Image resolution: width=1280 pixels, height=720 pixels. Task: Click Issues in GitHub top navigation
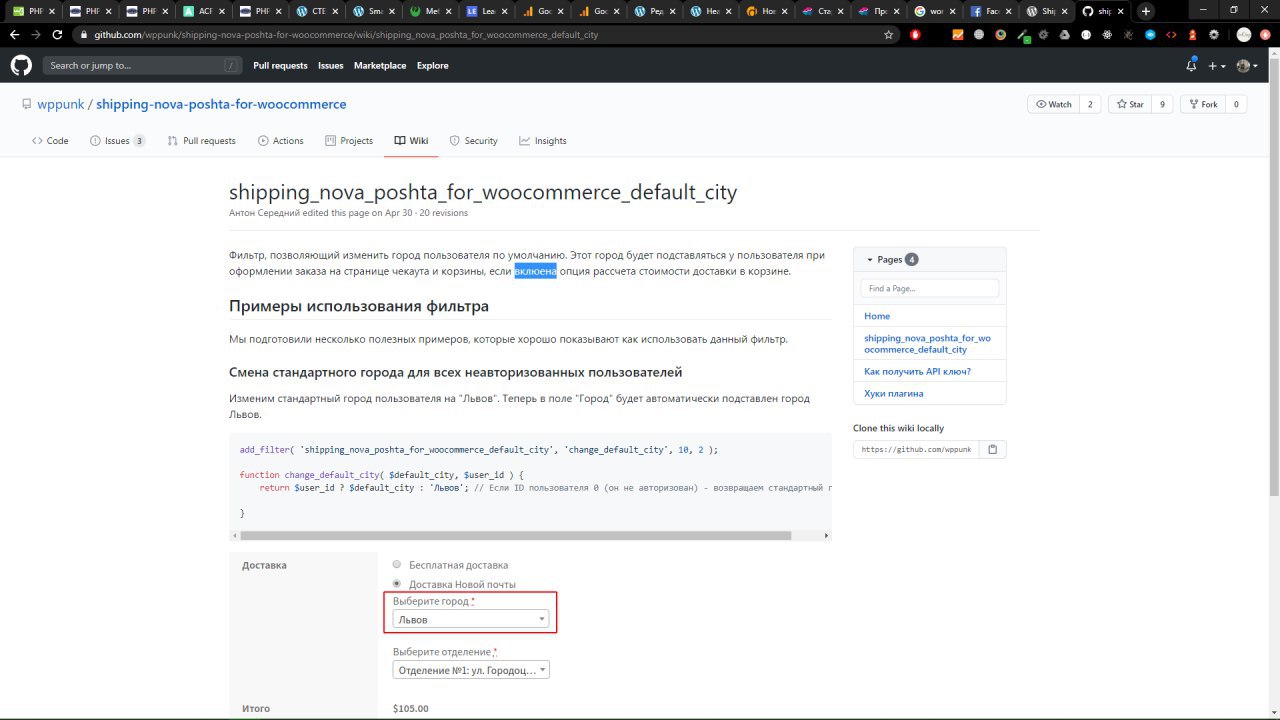click(330, 65)
